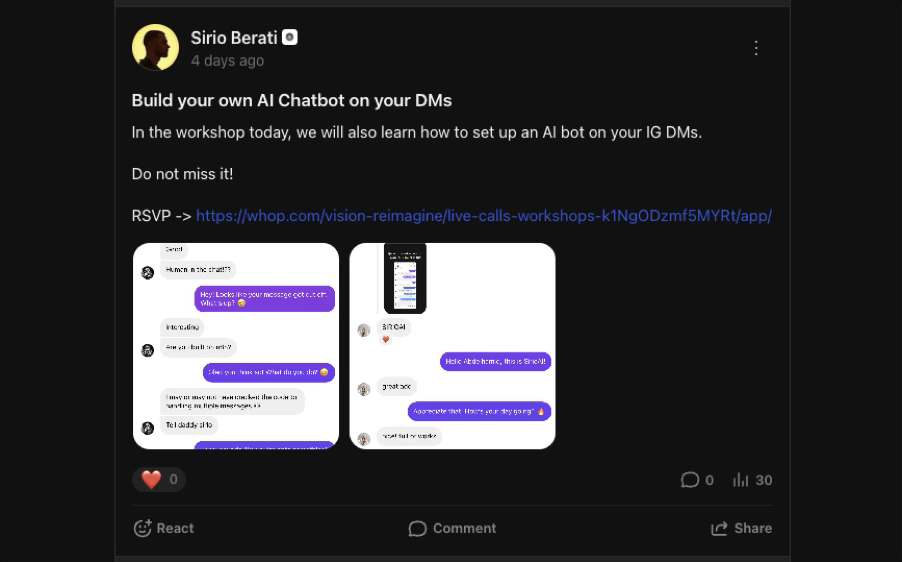Click the Comment speech bubble icon

tap(418, 528)
